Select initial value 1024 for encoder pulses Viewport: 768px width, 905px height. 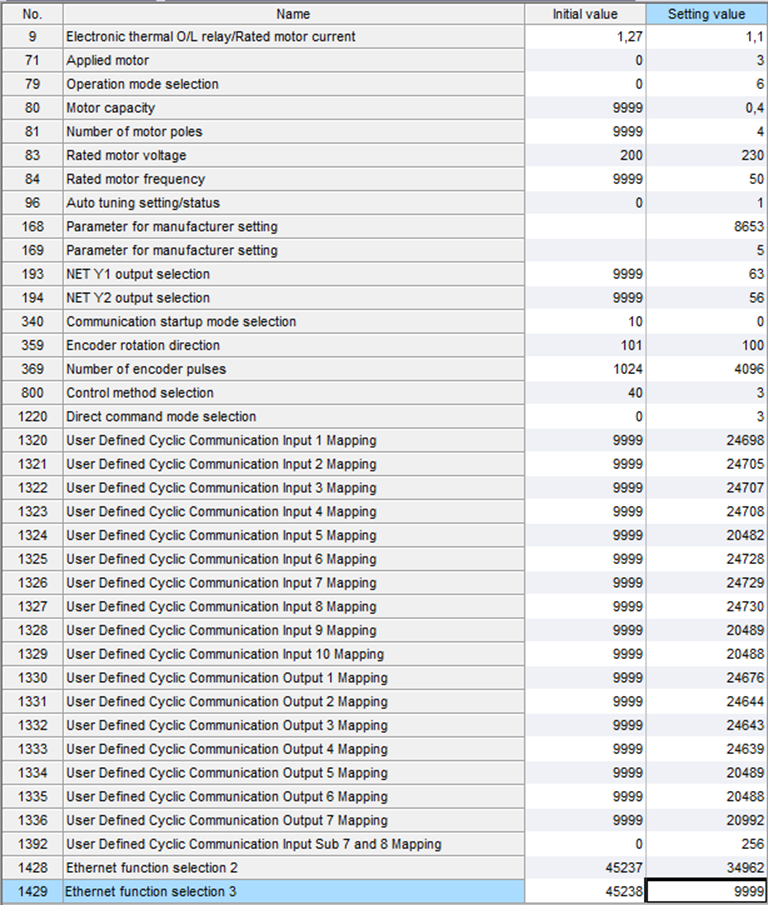click(585, 369)
